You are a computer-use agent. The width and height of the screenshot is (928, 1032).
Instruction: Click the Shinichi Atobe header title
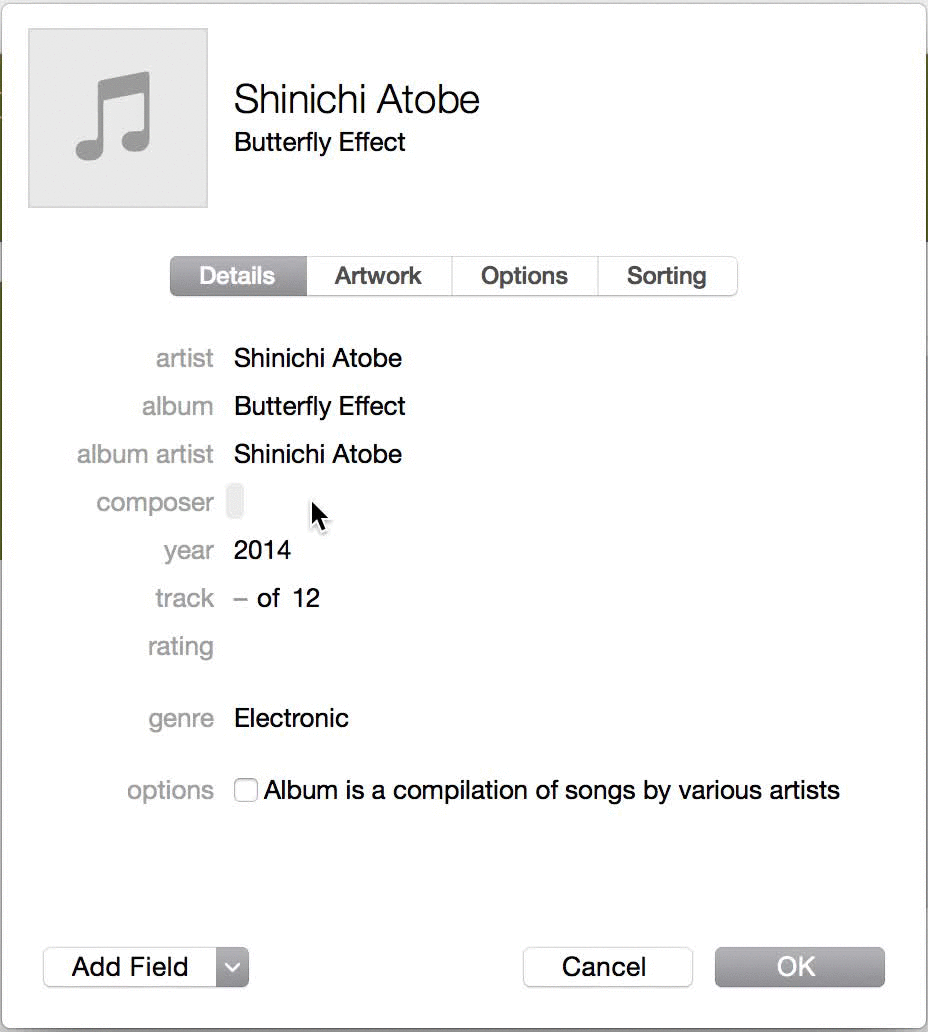coord(357,99)
